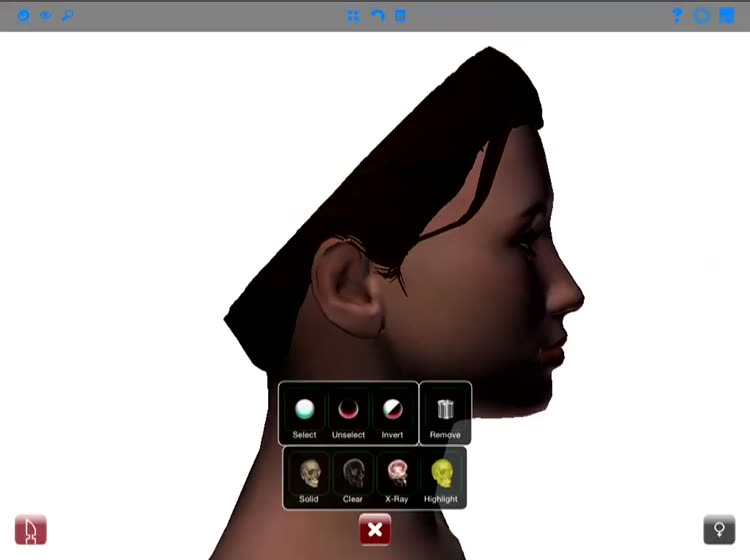Open the magnifier search tool
This screenshot has height=560, width=750.
coord(67,15)
